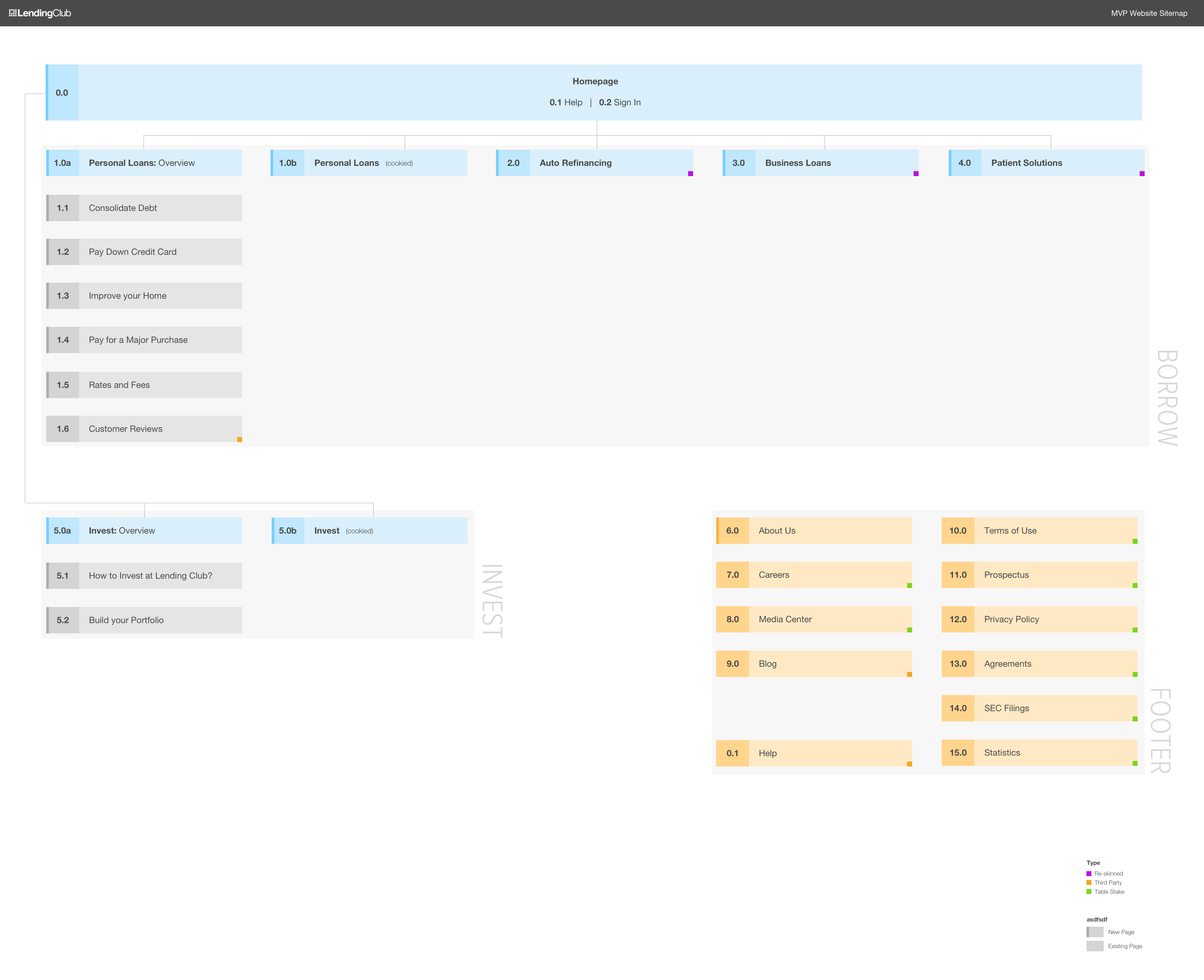The image size is (1204, 980).
Task: Select the magenta Re-skinned marker on Auto Refinancing
Action: tap(690, 173)
